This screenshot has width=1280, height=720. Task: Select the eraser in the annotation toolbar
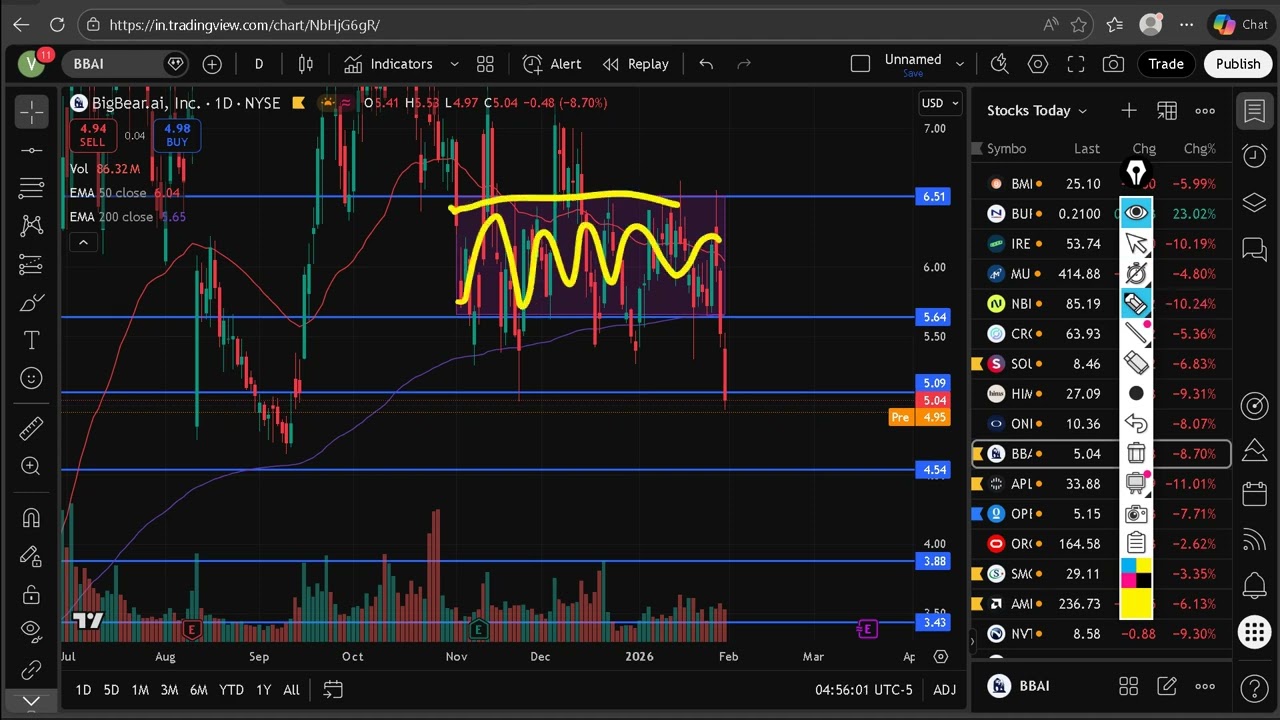[x=1136, y=363]
